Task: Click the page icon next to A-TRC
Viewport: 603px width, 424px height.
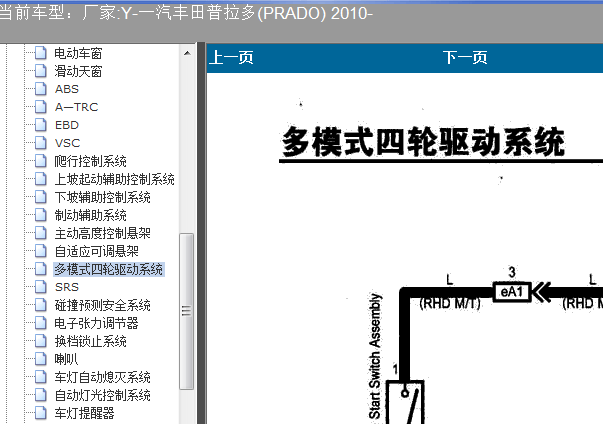Action: (x=41, y=107)
